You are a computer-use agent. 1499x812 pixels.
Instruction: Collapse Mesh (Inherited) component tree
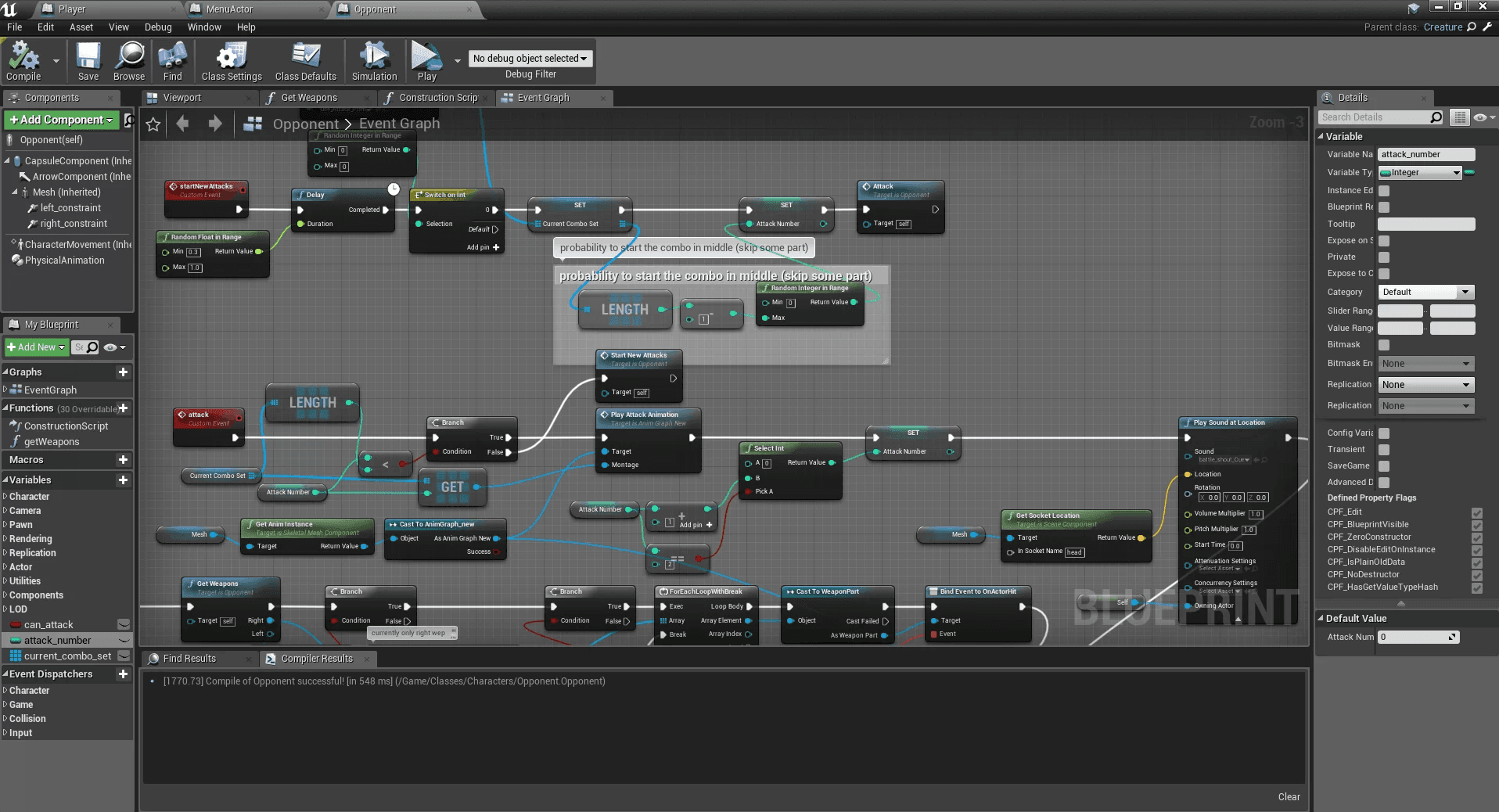click(x=15, y=192)
